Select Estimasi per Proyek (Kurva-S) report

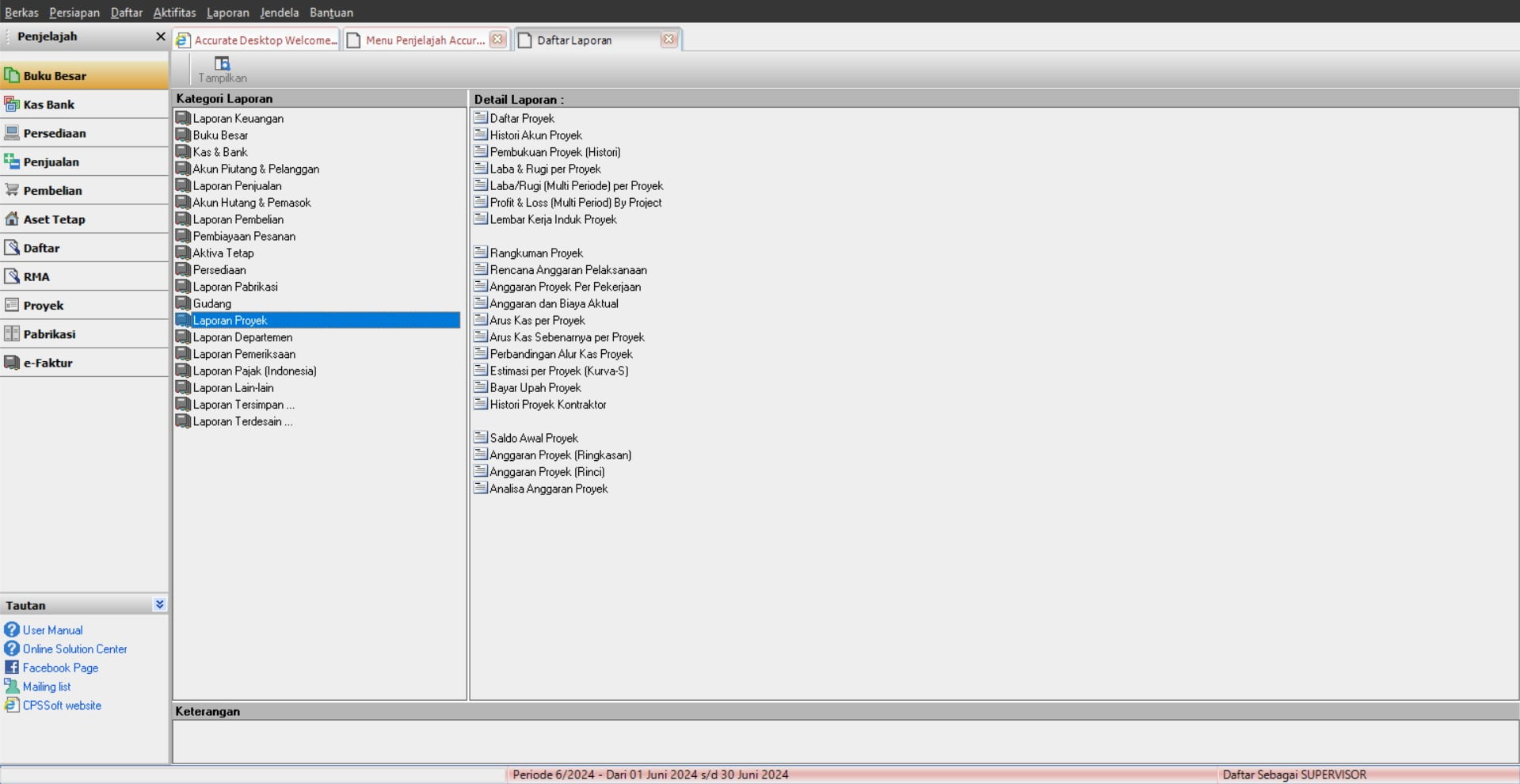558,371
